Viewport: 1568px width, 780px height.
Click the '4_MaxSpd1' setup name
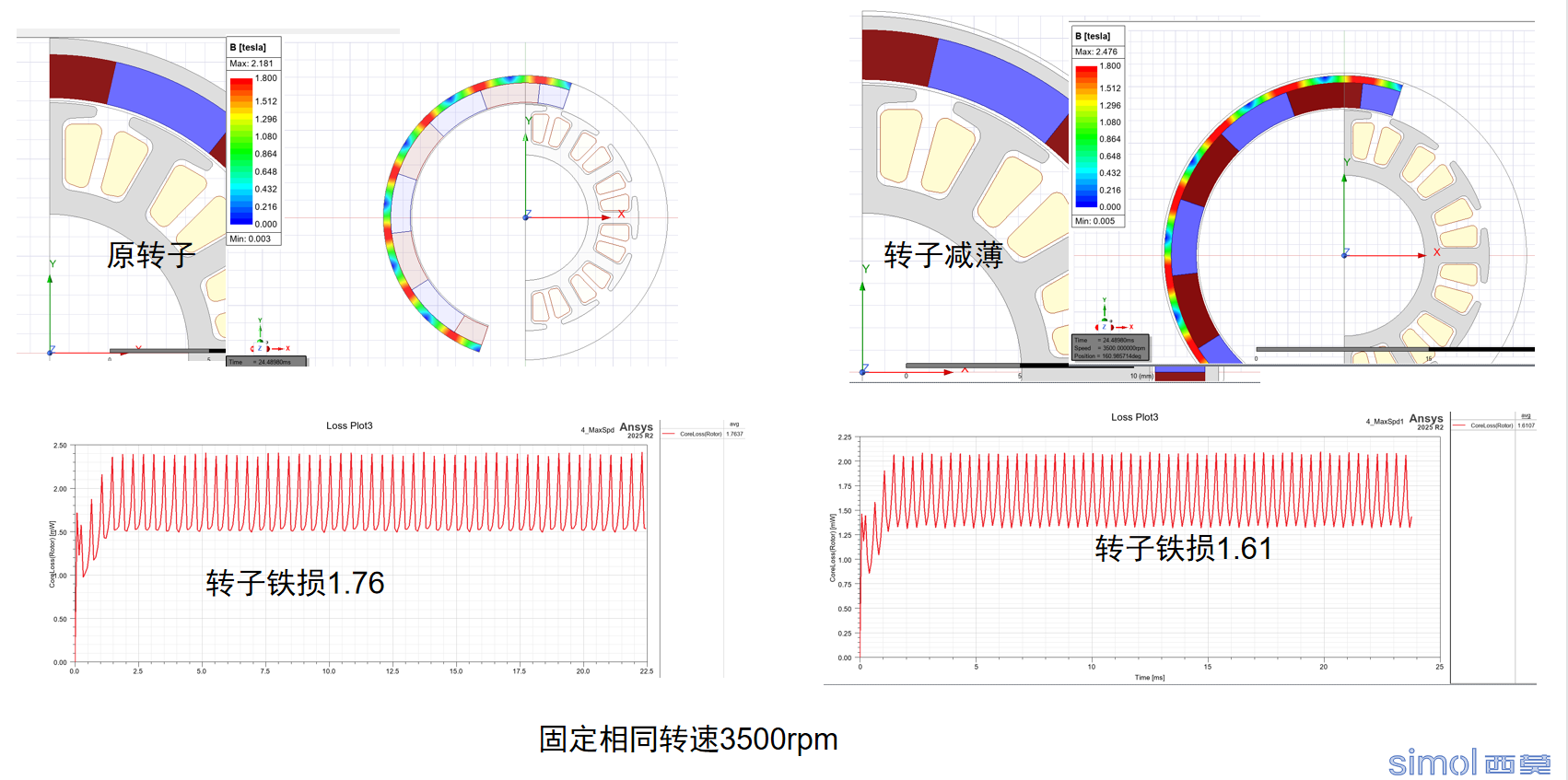(x=1385, y=422)
